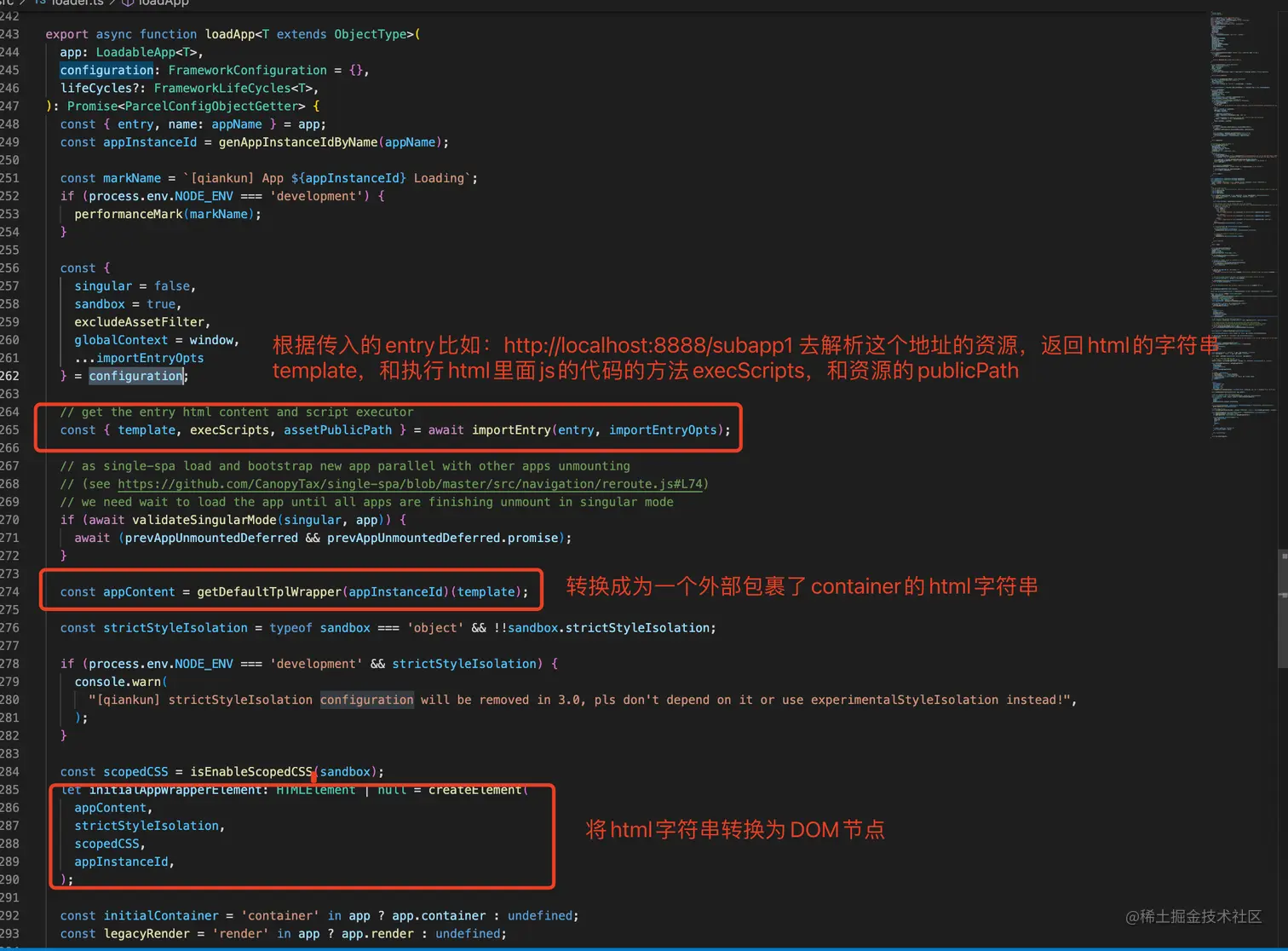The image size is (1288, 951).
Task: Click appInstanceId argument on line 289
Action: pyautogui.click(x=121, y=862)
